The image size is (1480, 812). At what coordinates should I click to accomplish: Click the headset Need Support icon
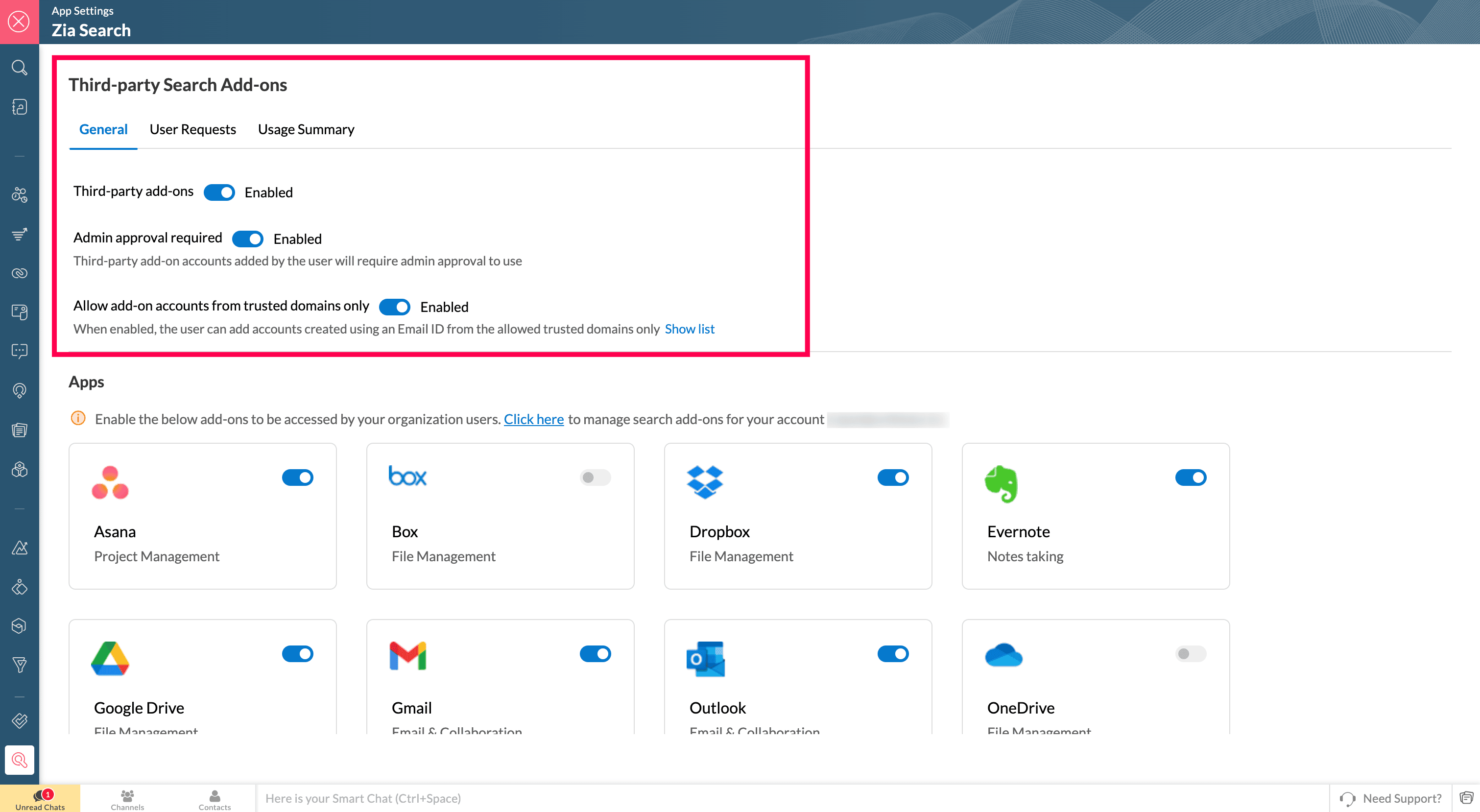pyautogui.click(x=1348, y=799)
